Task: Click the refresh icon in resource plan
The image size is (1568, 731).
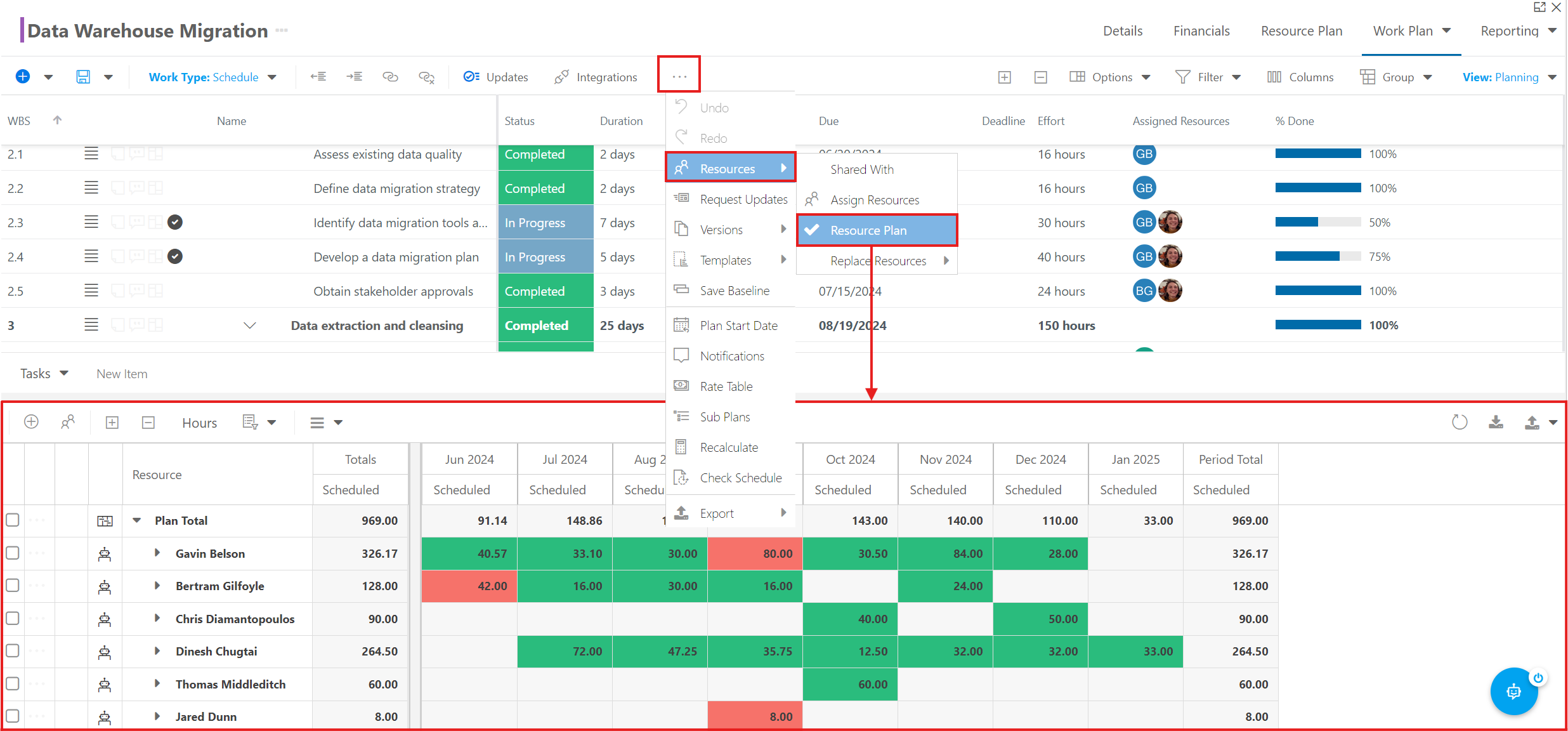Action: (x=1460, y=422)
